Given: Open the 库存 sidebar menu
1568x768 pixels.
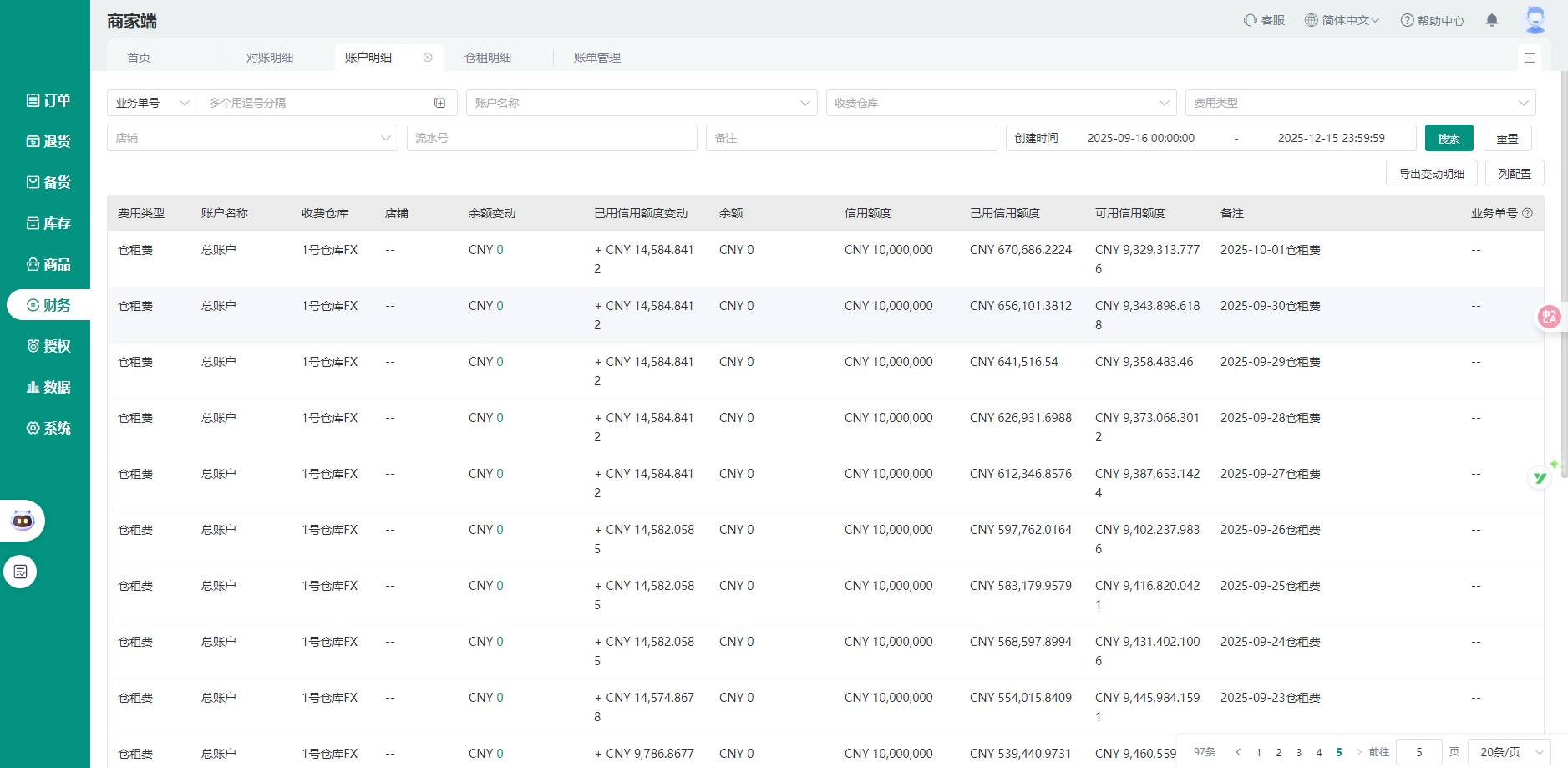Looking at the screenshot, I should tap(48, 223).
